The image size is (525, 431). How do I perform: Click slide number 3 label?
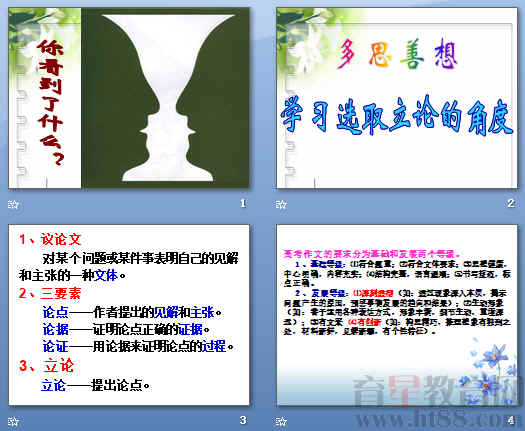point(243,420)
